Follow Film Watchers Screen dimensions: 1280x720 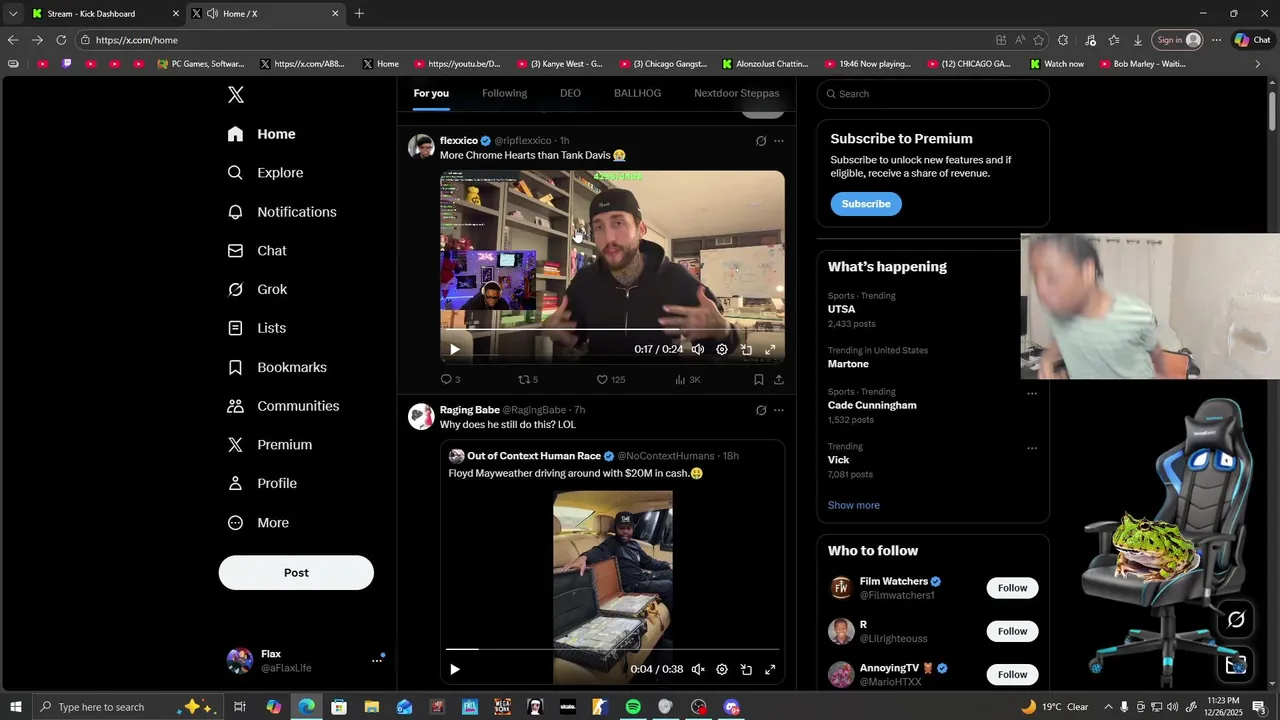click(x=1012, y=588)
